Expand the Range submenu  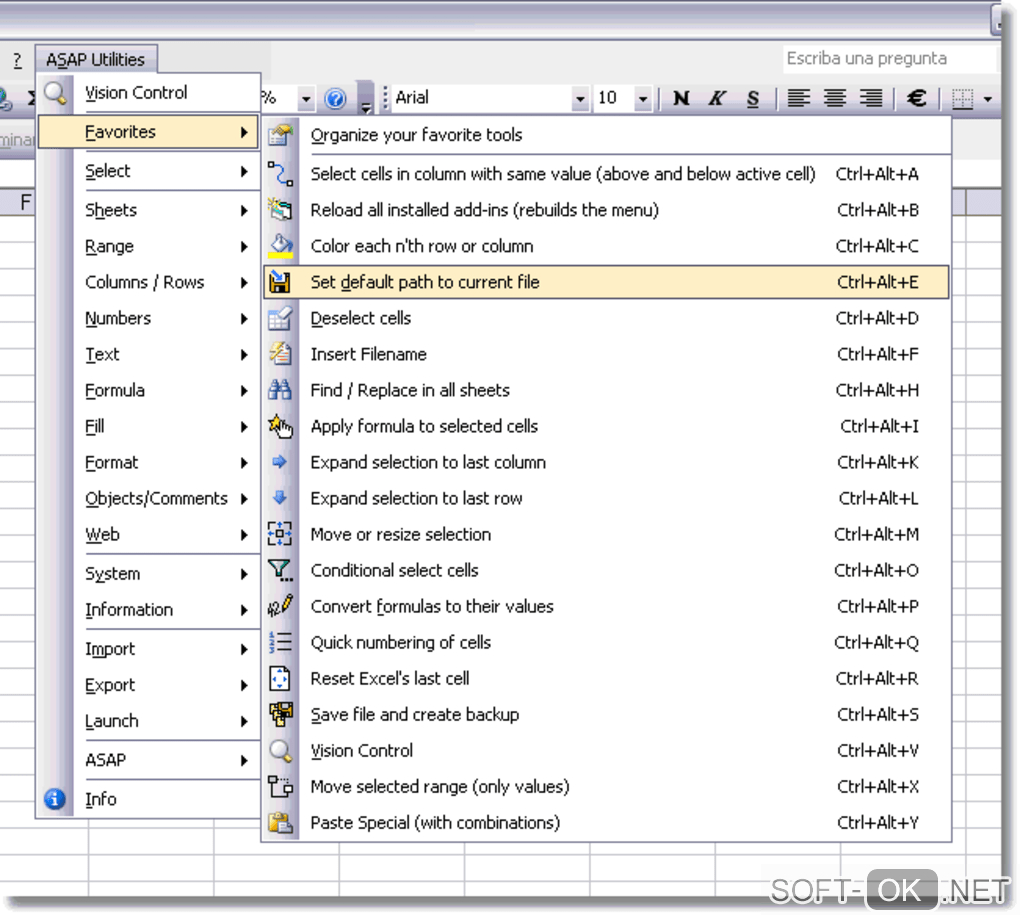(x=150, y=246)
